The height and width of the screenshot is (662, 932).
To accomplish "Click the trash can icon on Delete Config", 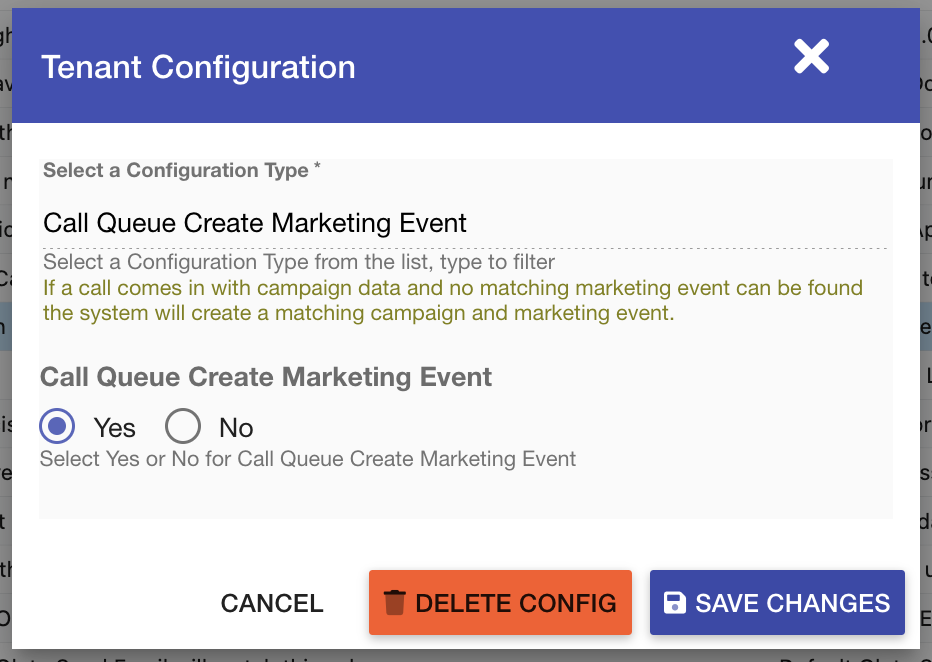I will coord(395,603).
